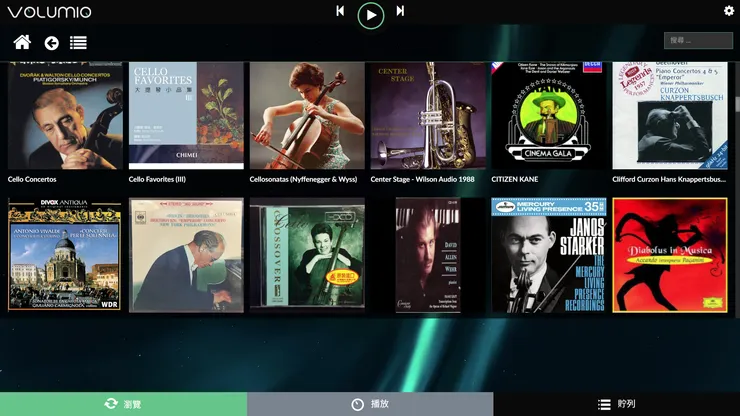The width and height of the screenshot is (740, 416).
Task: Click the vertical scrollbar thumb
Action: point(737,105)
